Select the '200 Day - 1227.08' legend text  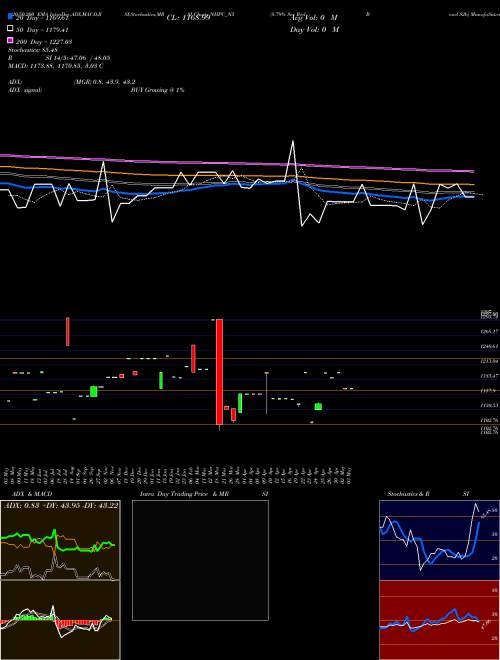pyautogui.click(x=44, y=42)
